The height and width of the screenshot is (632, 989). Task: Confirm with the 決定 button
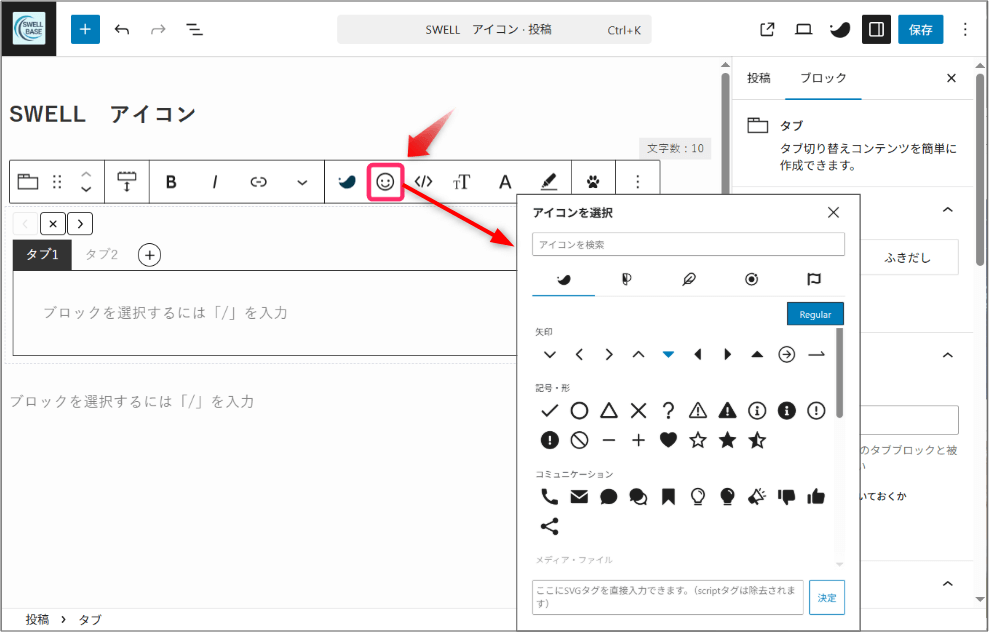(827, 597)
